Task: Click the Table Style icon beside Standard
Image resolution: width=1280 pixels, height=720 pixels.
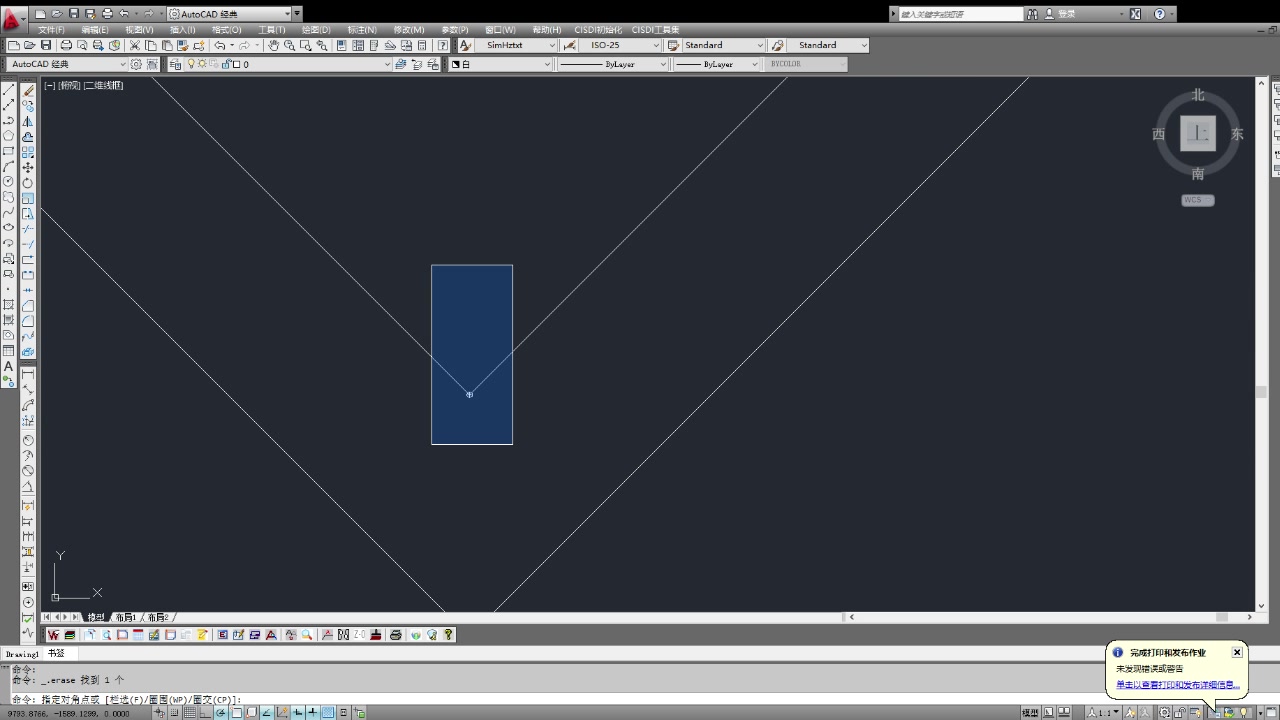Action: point(673,45)
